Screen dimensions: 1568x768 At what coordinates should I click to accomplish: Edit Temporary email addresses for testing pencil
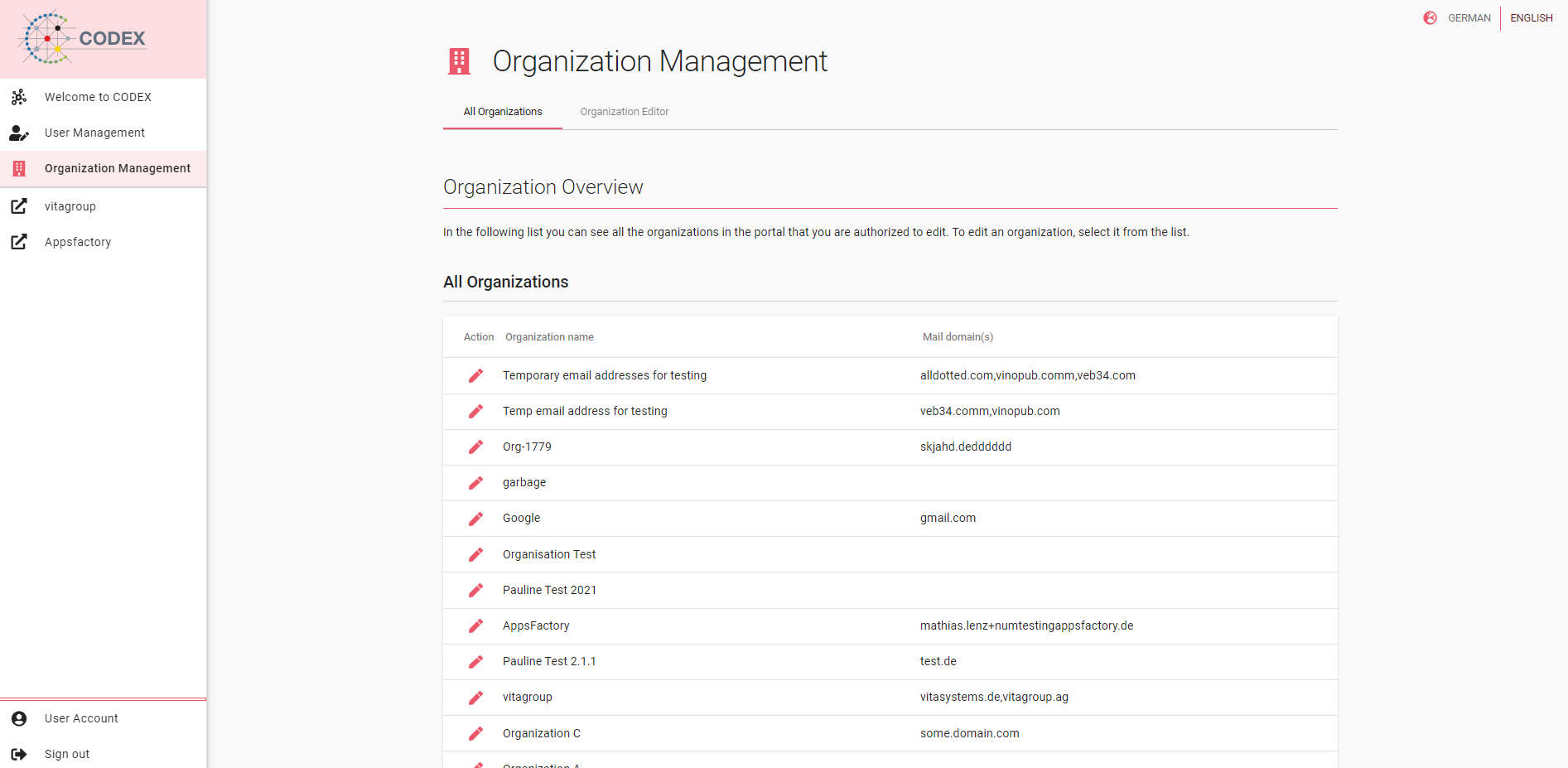[x=475, y=375]
